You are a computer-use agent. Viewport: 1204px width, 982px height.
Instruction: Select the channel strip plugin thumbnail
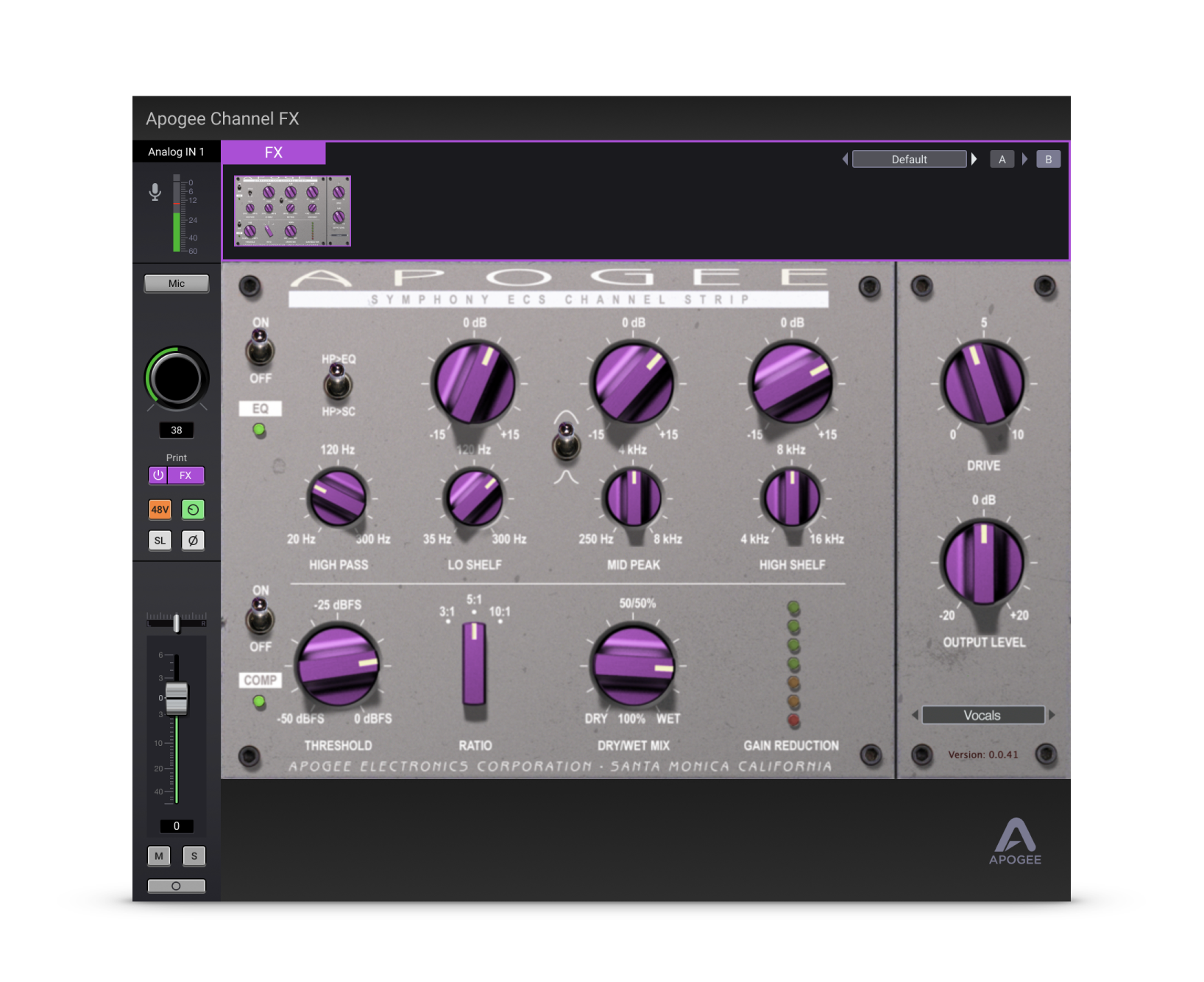pyautogui.click(x=292, y=211)
